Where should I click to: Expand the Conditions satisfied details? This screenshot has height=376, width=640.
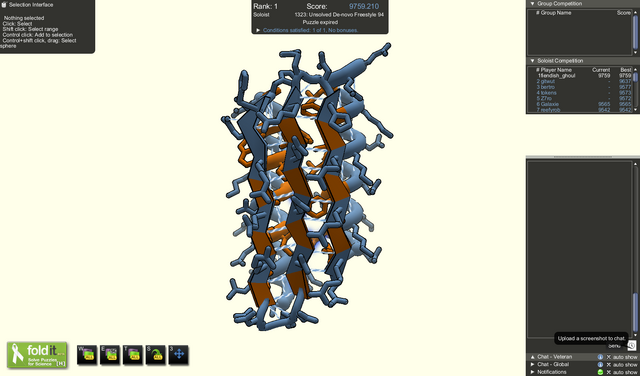pos(258,30)
